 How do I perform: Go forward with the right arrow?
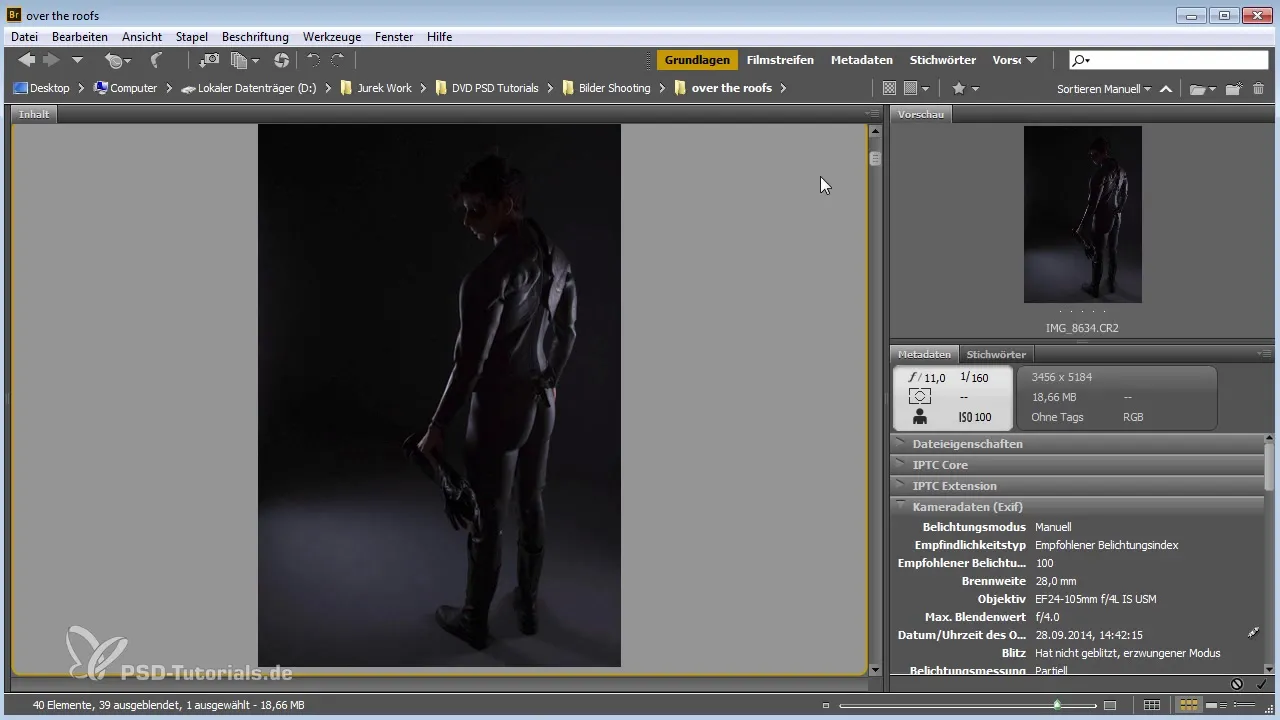coord(52,60)
